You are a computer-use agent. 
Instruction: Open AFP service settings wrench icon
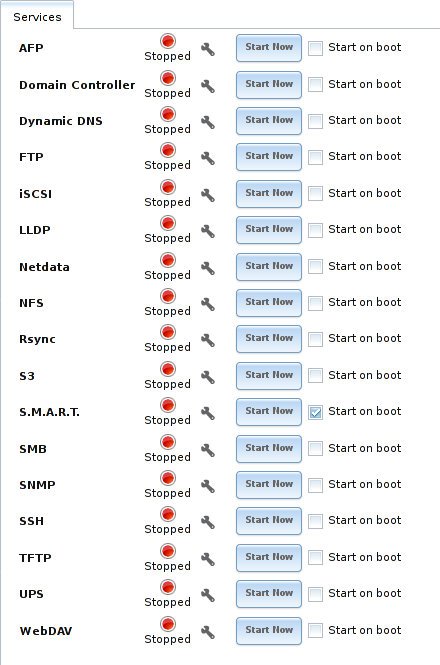[x=207, y=50]
